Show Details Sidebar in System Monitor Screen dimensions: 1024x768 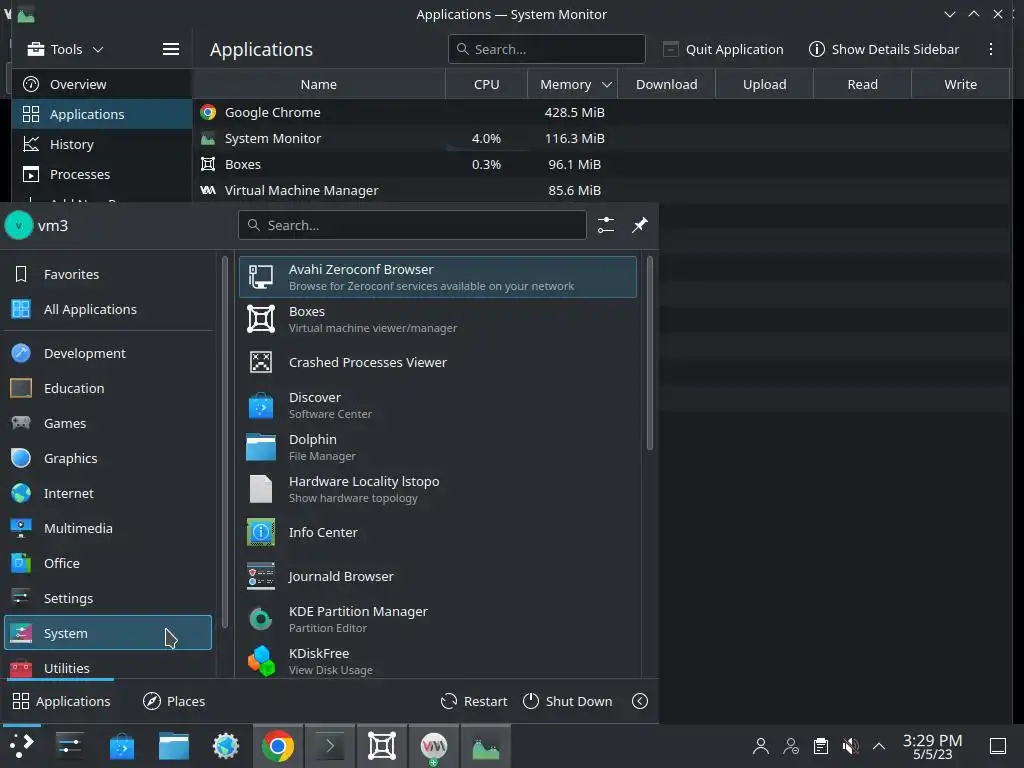[884, 50]
